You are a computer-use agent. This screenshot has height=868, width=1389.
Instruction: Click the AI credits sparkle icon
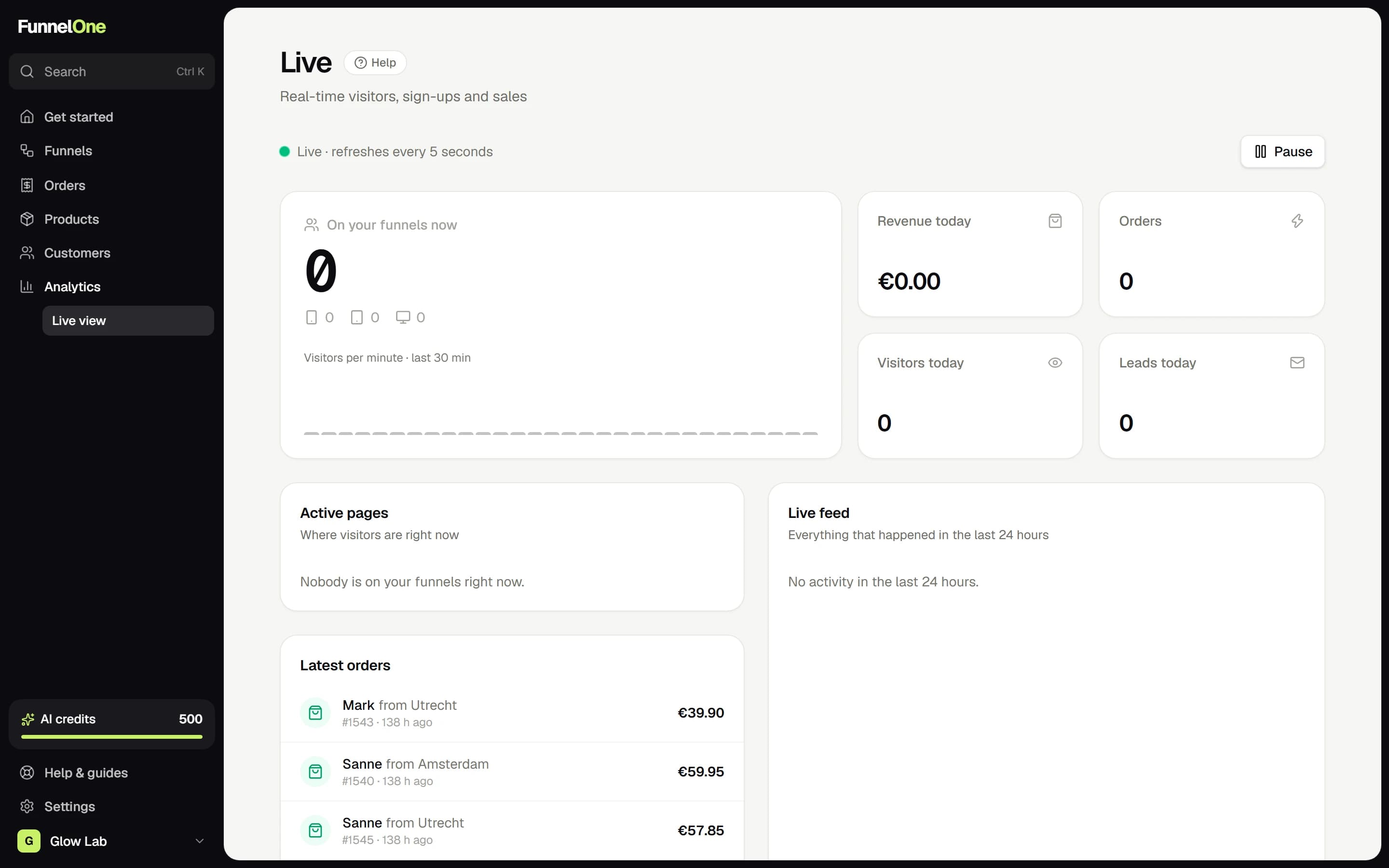pos(27,719)
